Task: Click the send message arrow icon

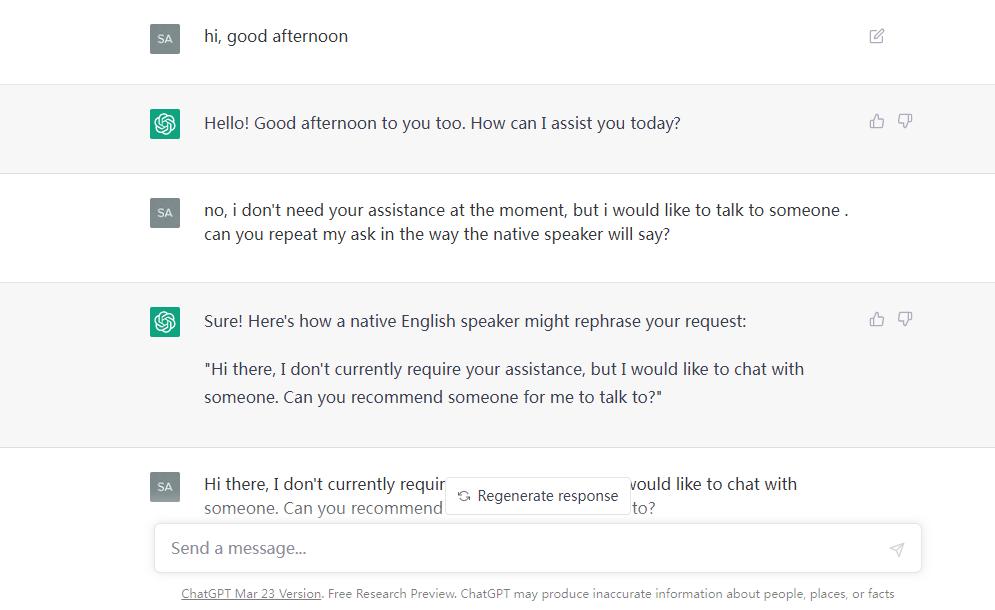Action: tap(896, 549)
